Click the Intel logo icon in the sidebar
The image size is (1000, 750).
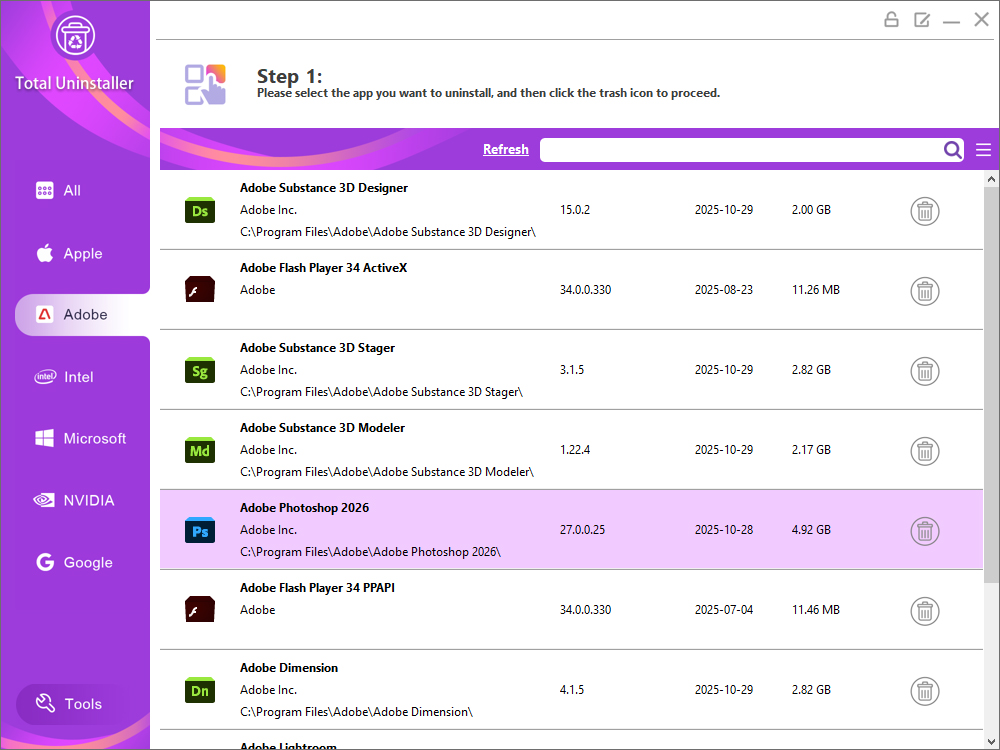click(x=45, y=377)
